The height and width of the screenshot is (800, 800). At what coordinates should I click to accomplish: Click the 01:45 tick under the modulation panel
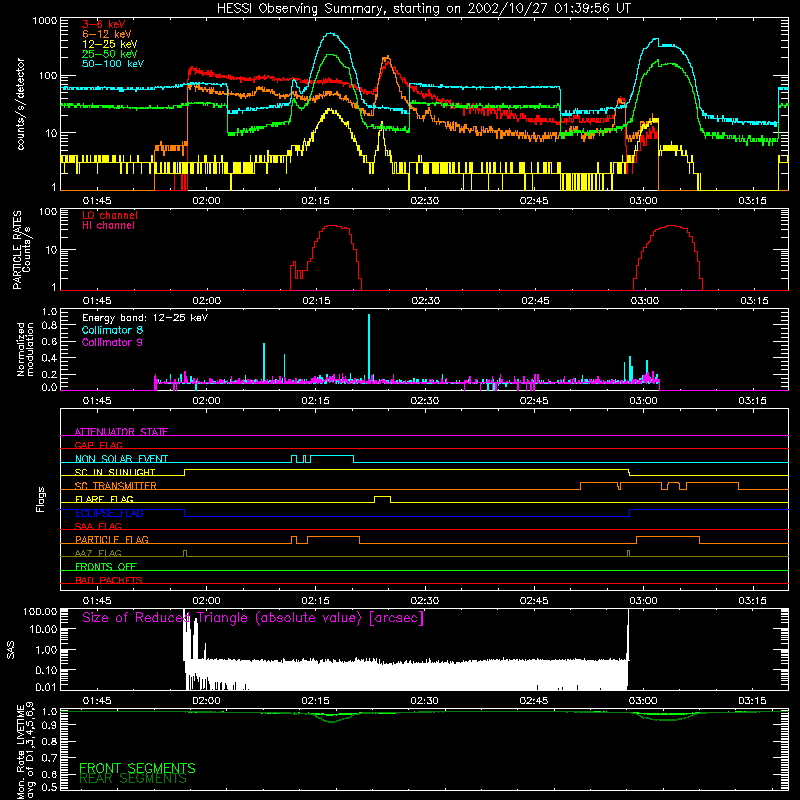[97, 401]
